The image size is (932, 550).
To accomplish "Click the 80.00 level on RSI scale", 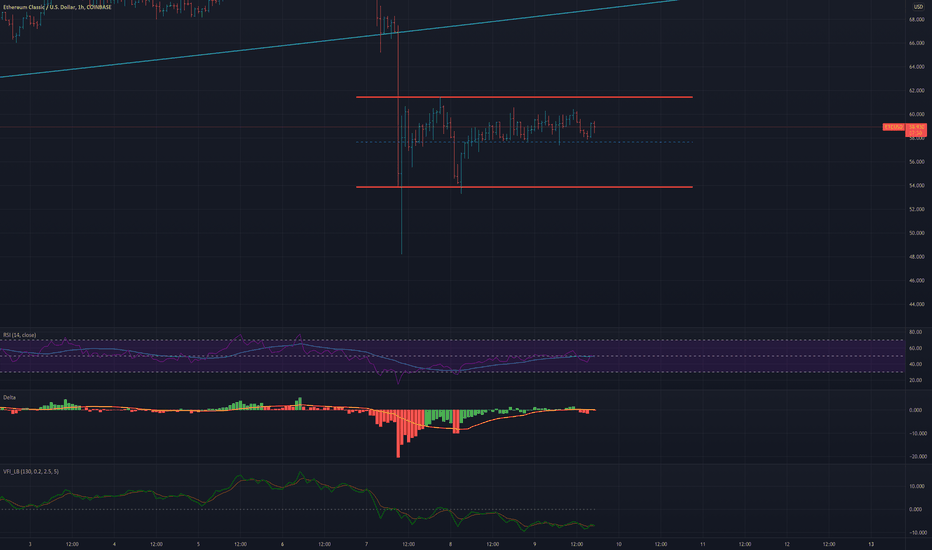I will click(x=915, y=332).
